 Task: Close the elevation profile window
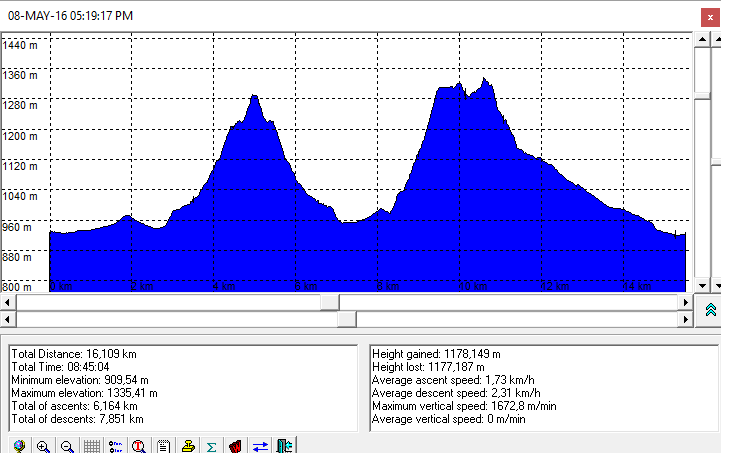[x=709, y=17]
